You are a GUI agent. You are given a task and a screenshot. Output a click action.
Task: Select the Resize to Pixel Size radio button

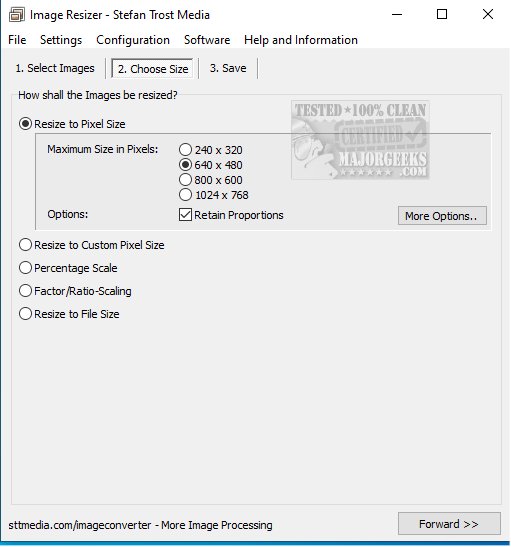coord(73,124)
